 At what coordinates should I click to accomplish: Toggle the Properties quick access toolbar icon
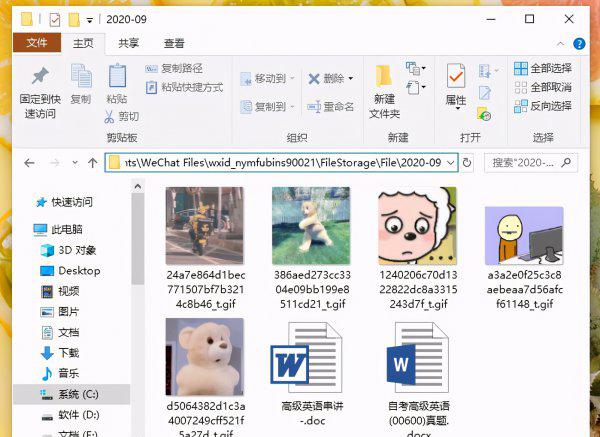coord(55,20)
